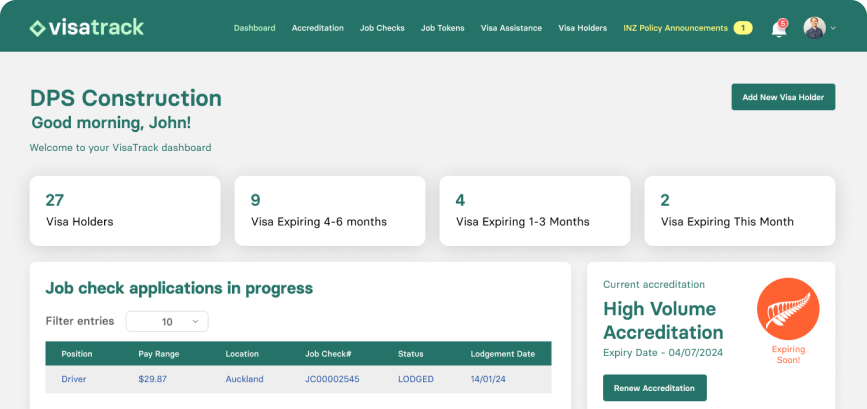The height and width of the screenshot is (409, 867).
Task: Click the $29.87 pay range cell
Action: (153, 379)
